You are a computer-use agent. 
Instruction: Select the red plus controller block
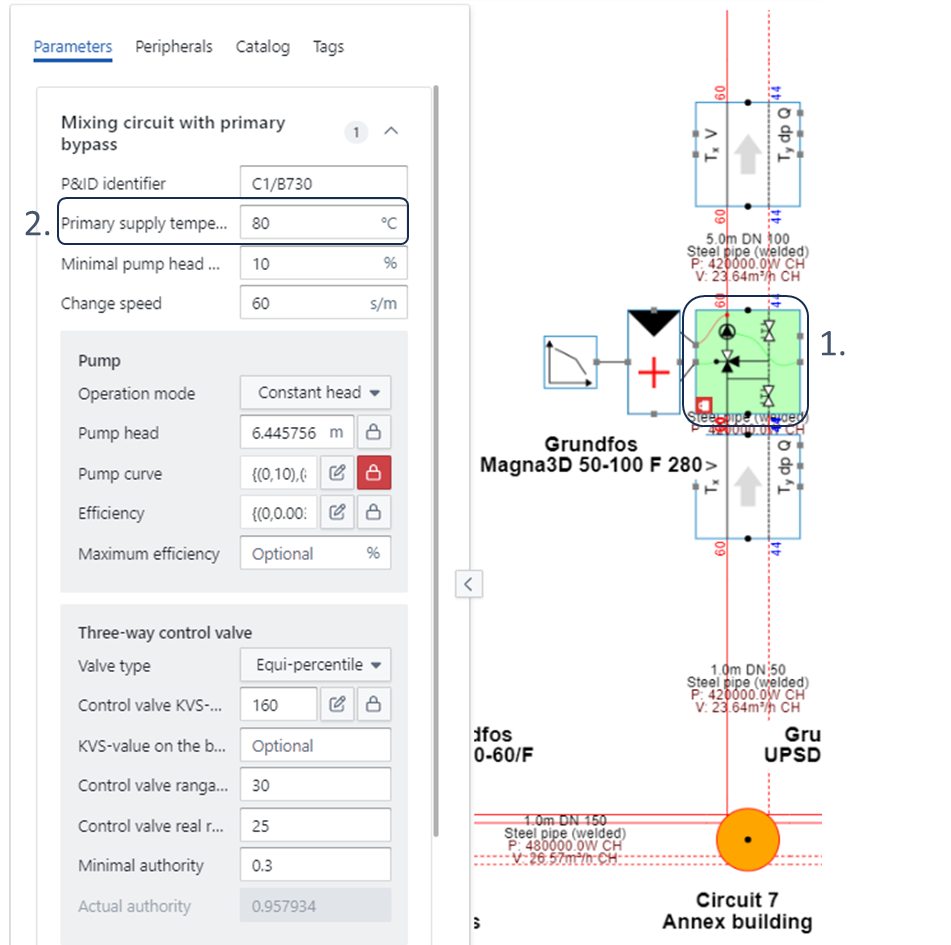tap(653, 374)
